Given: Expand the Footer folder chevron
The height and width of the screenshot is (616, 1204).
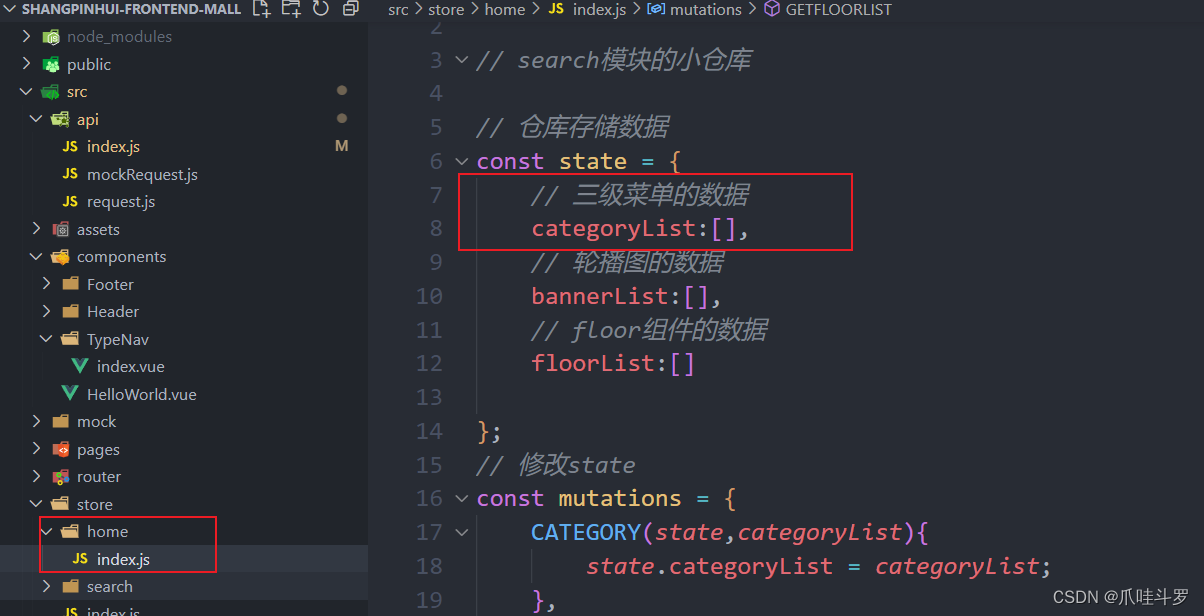Looking at the screenshot, I should pyautogui.click(x=47, y=284).
